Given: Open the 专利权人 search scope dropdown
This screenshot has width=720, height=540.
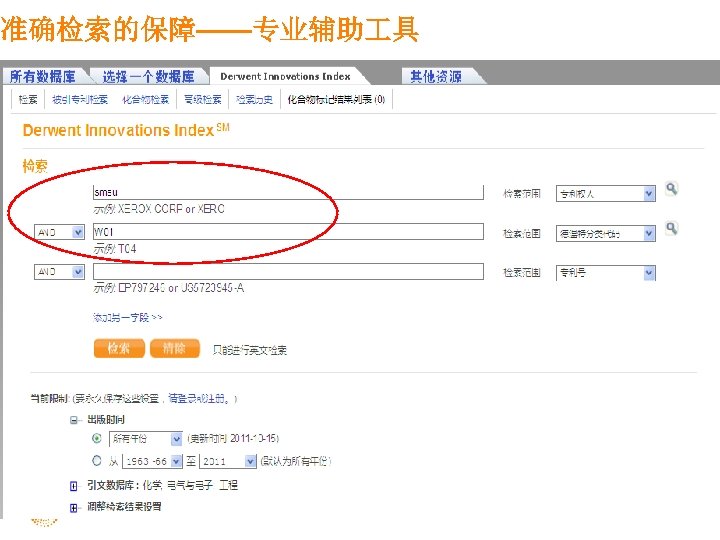Looking at the screenshot, I should pyautogui.click(x=606, y=194).
